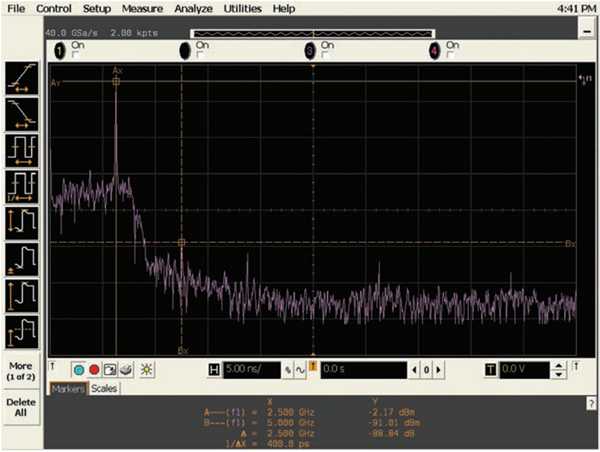This screenshot has height=452, width=600.
Task: Open the Help menu
Action: pyautogui.click(x=284, y=8)
